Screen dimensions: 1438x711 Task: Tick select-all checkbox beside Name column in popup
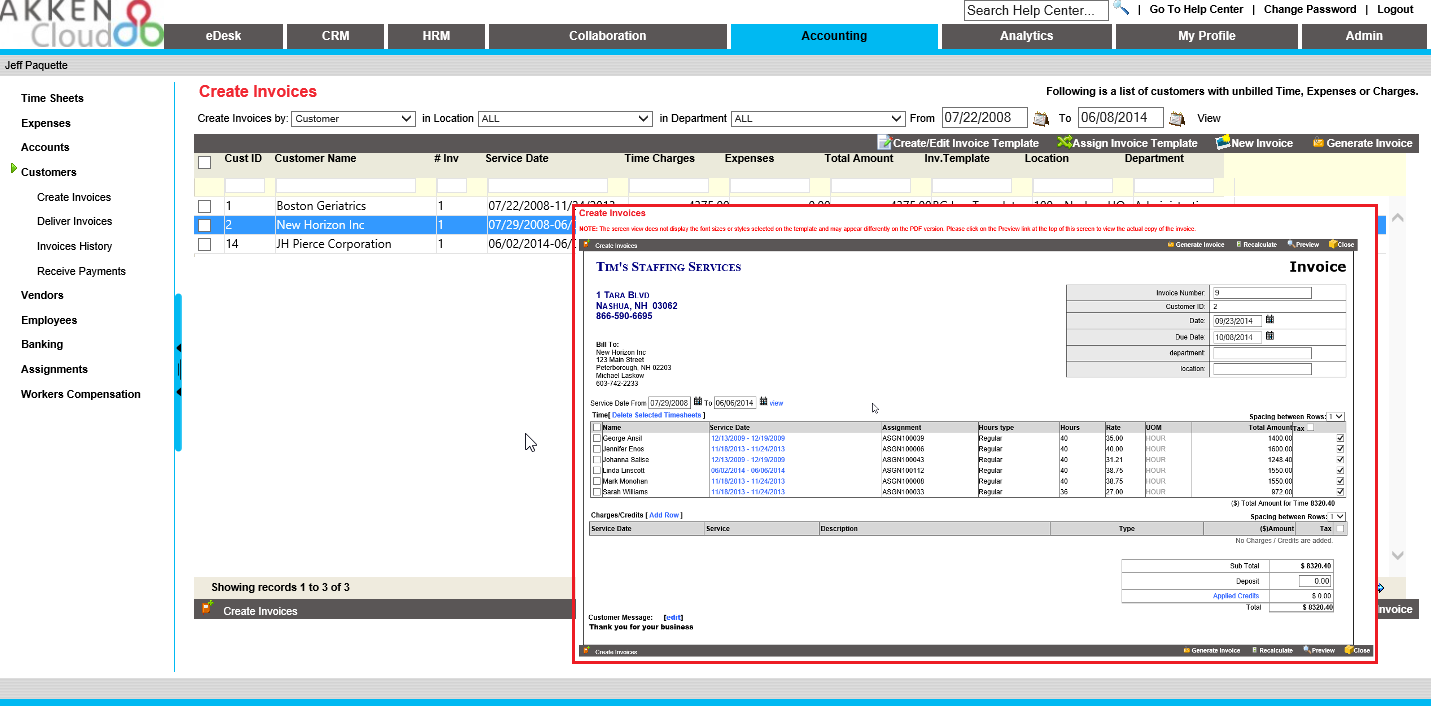pos(597,427)
